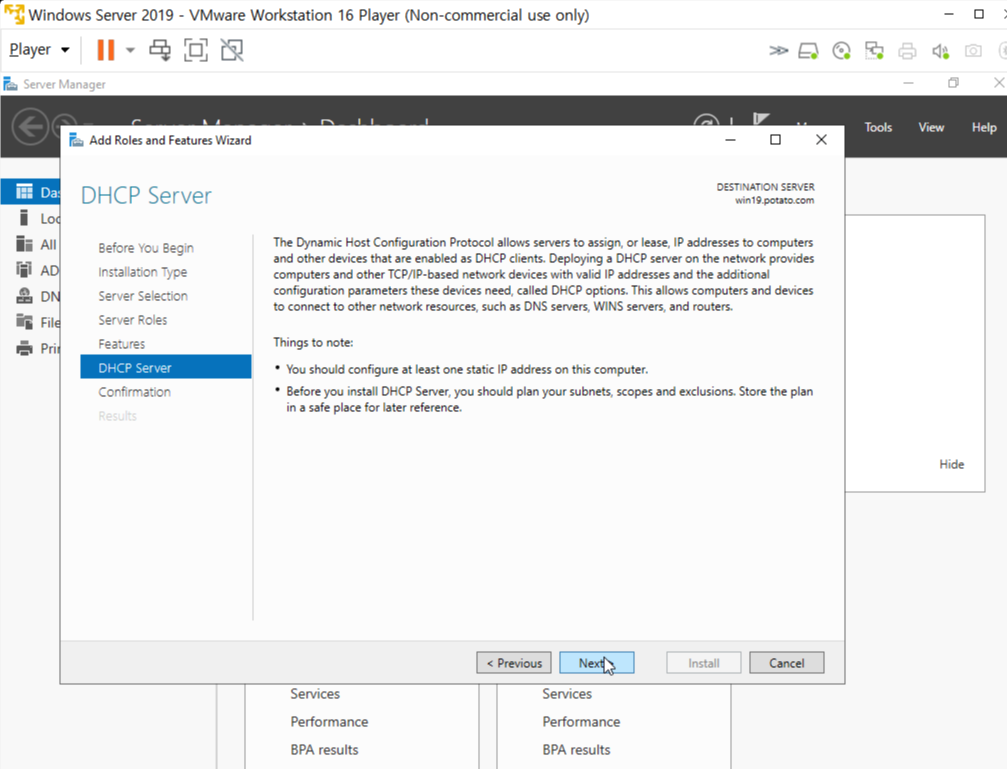1007x769 pixels.
Task: Click the Server Manager title bar icon
Action: [10, 84]
